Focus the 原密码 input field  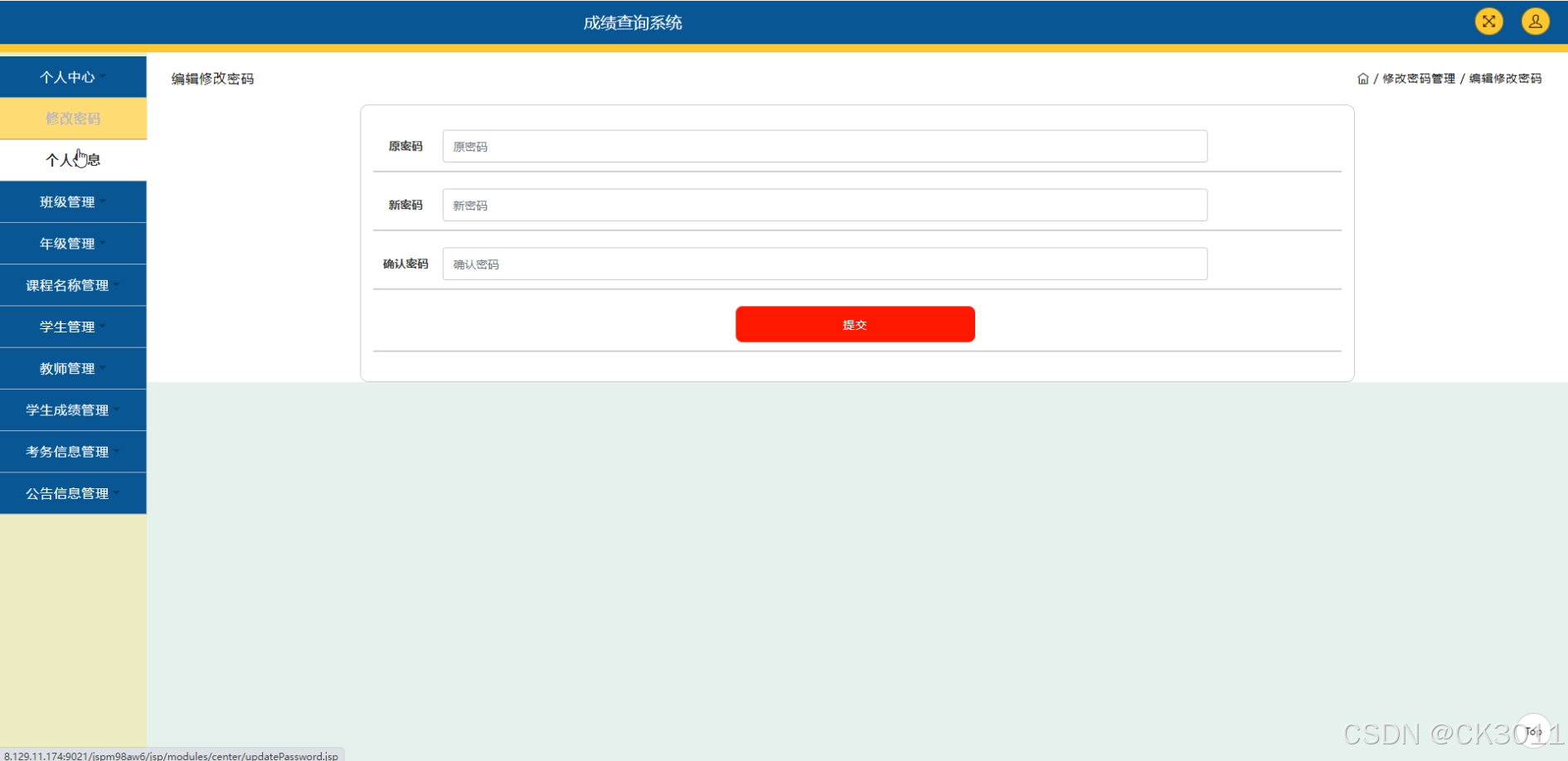[x=825, y=146]
